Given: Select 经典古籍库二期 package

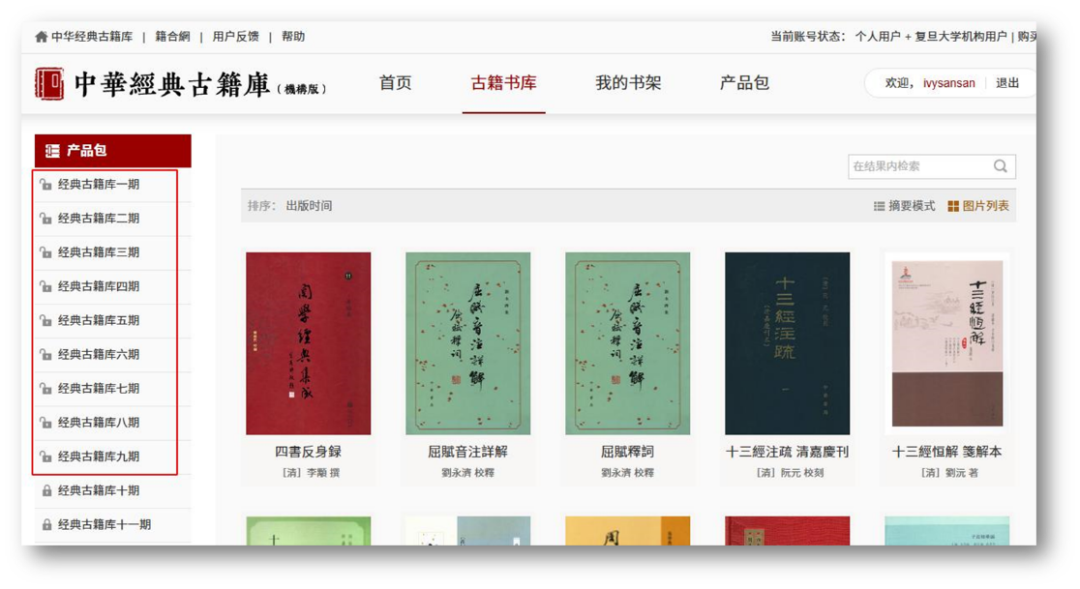Looking at the screenshot, I should click(x=98, y=218).
